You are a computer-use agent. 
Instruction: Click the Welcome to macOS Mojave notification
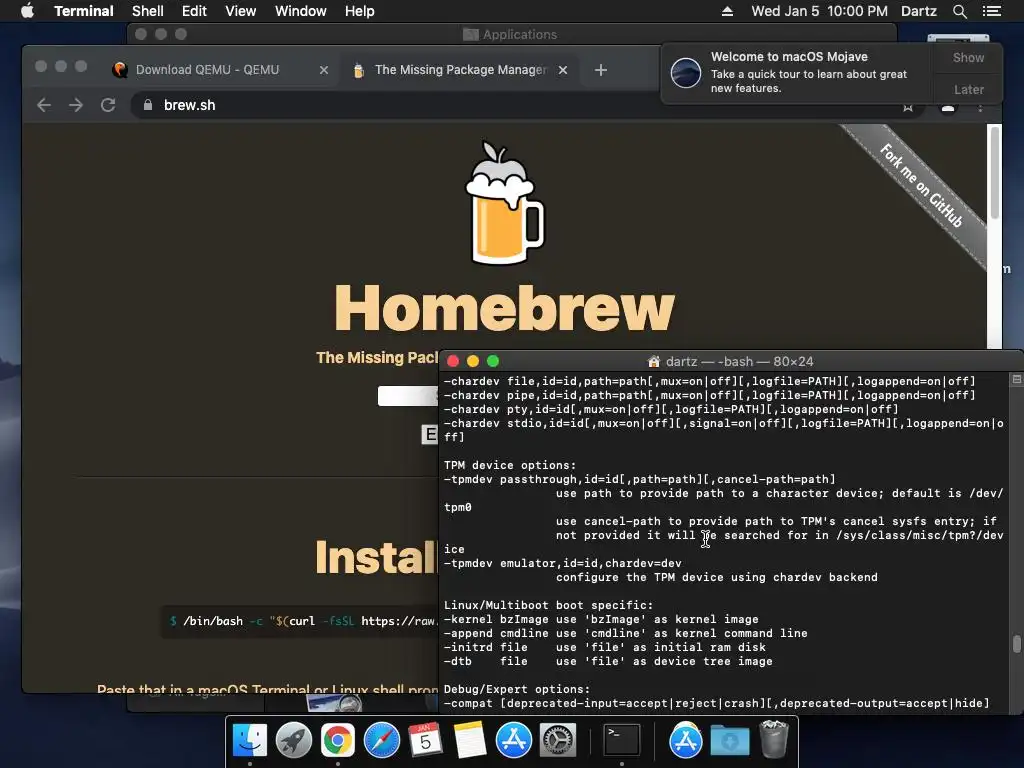tap(797, 72)
